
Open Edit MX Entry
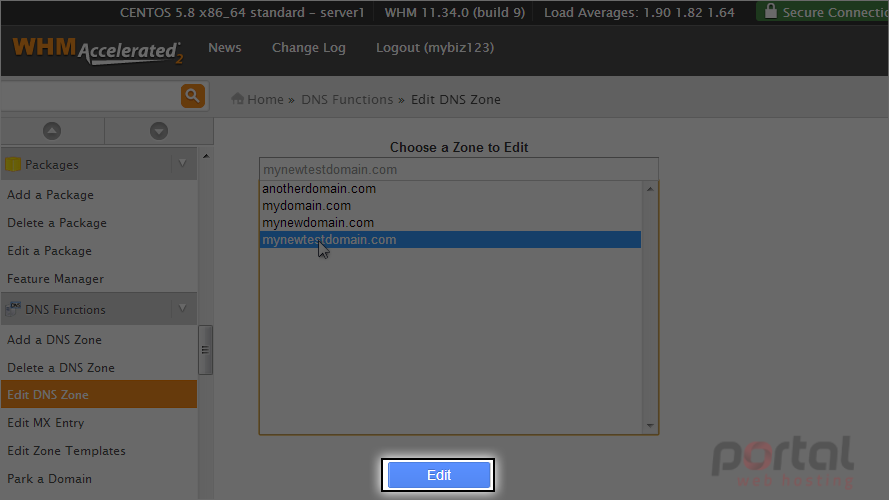pos(45,423)
